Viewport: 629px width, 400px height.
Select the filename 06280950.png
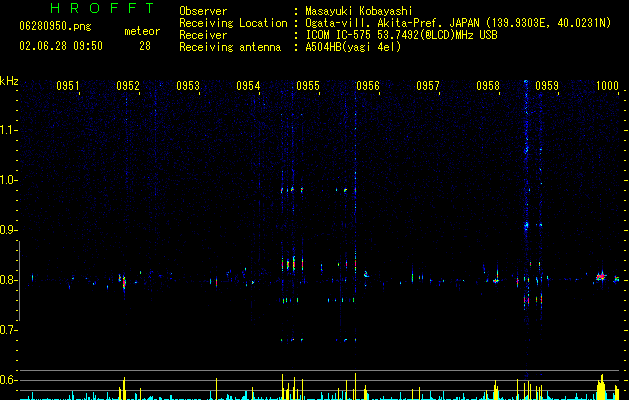(x=55, y=26)
